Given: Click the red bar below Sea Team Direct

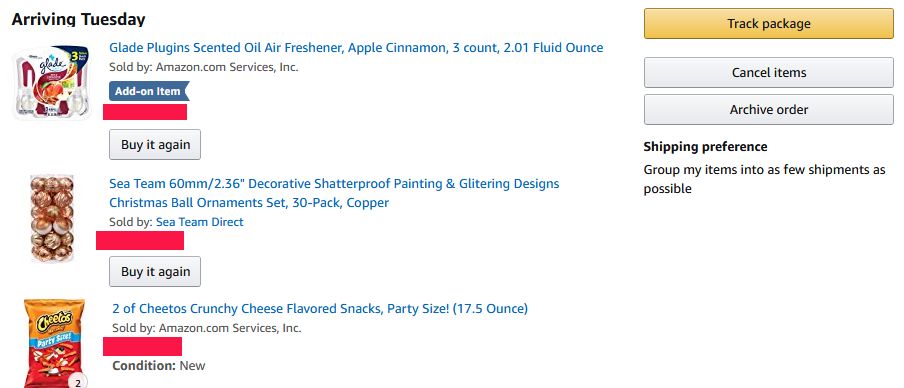Looking at the screenshot, I should 140,240.
